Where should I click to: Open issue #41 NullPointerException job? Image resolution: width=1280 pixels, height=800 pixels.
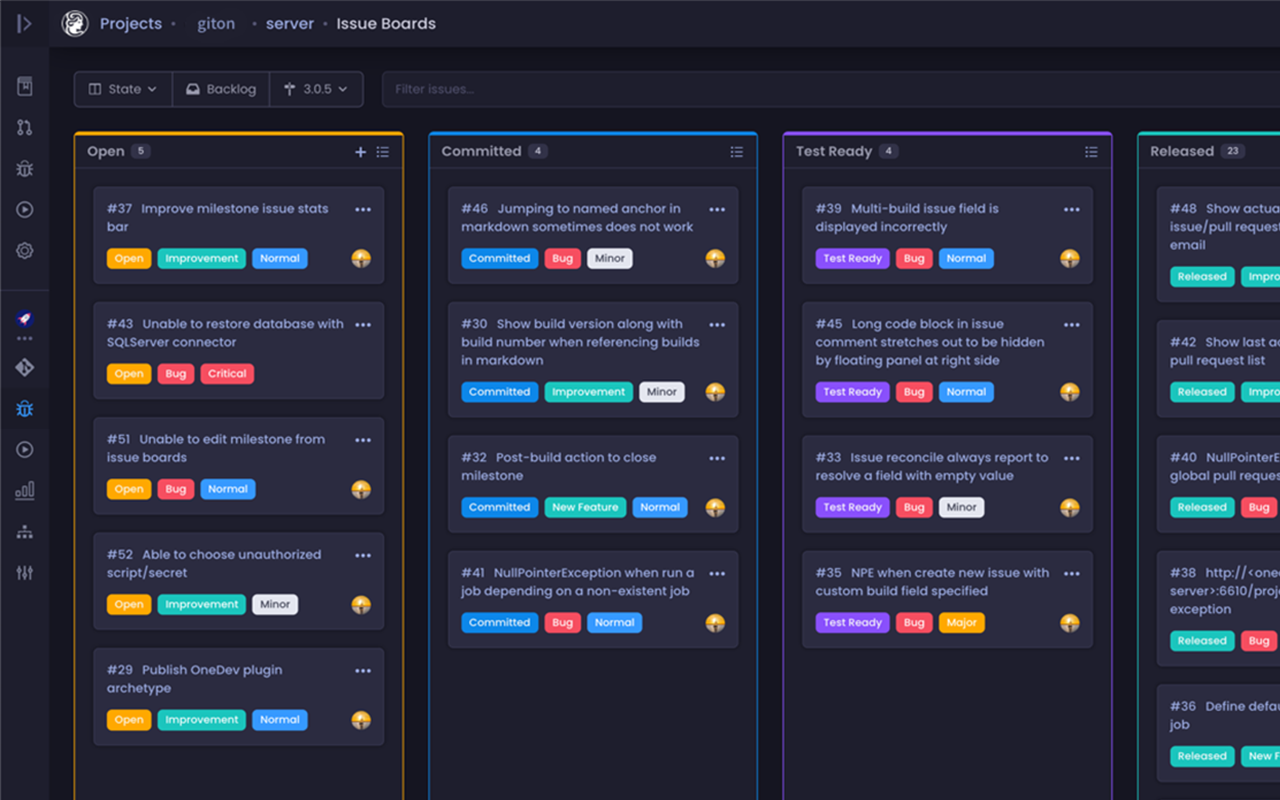coord(577,582)
